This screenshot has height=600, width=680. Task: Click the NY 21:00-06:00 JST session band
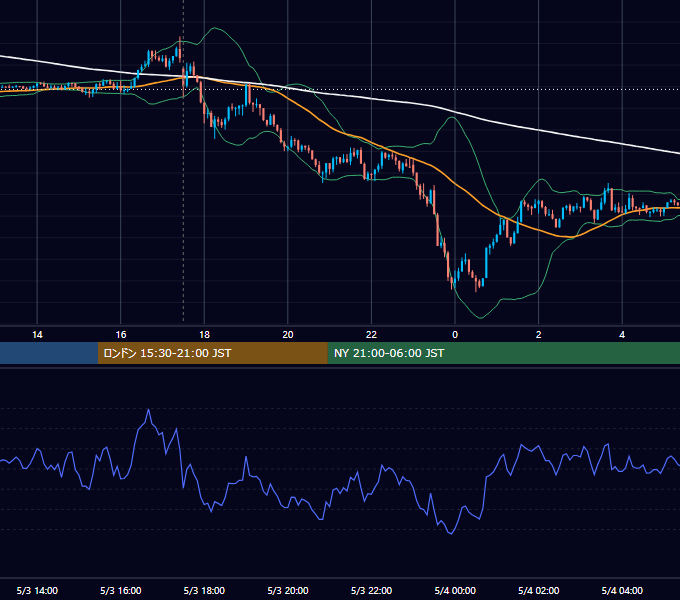pyautogui.click(x=503, y=353)
